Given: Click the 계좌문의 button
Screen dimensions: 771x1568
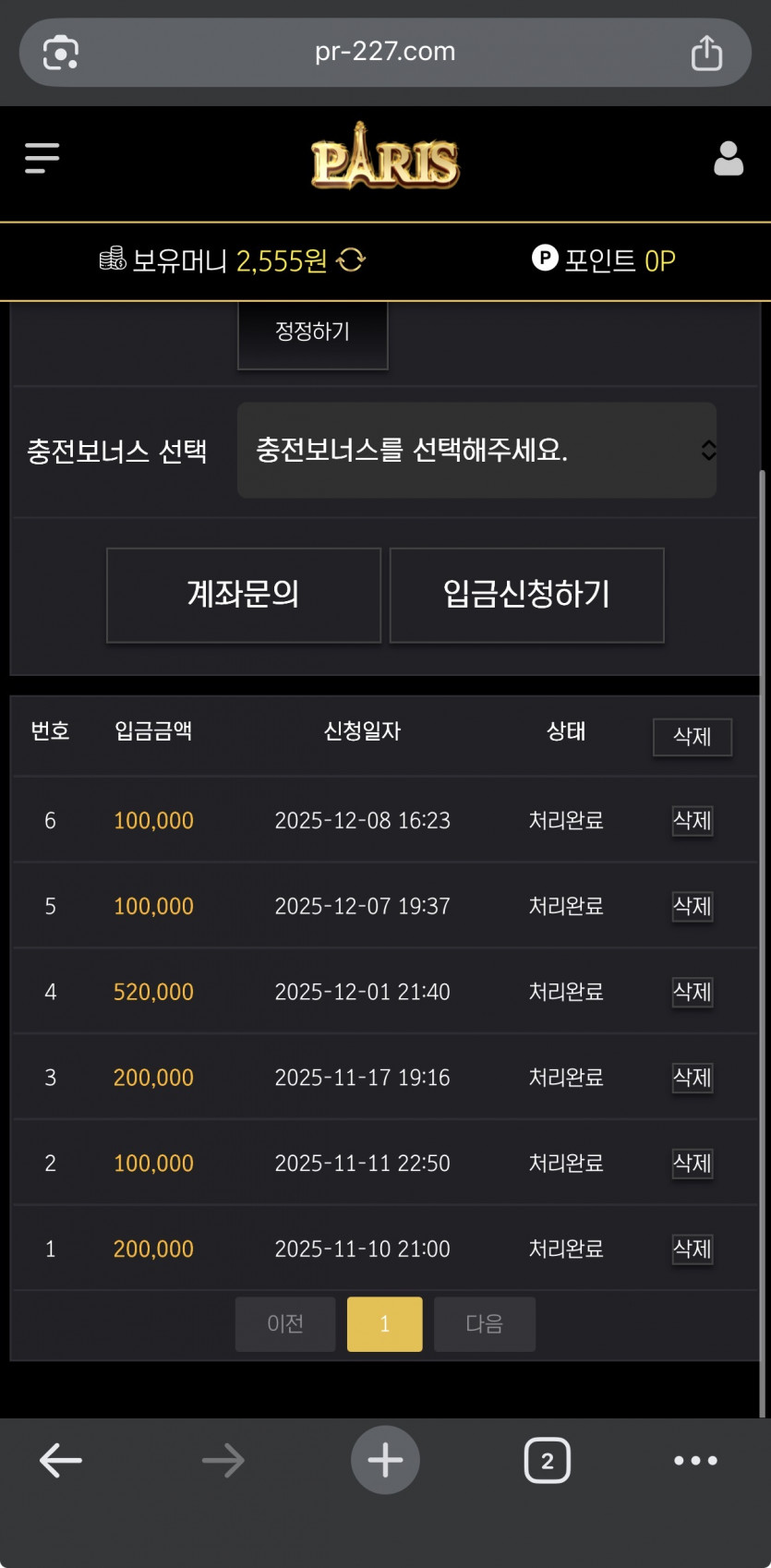Looking at the screenshot, I should (x=244, y=595).
